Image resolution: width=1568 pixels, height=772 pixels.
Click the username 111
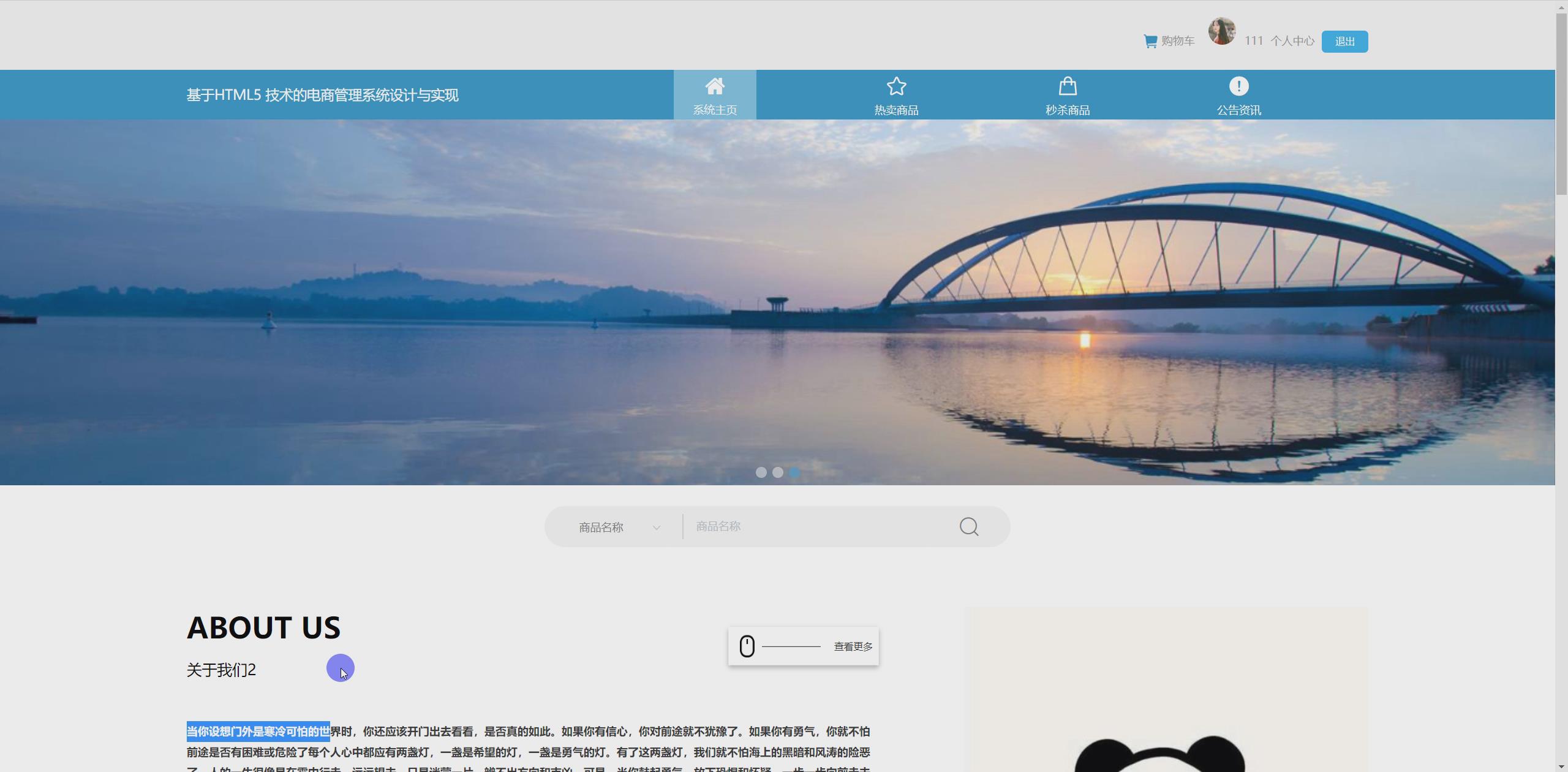[x=1254, y=41]
